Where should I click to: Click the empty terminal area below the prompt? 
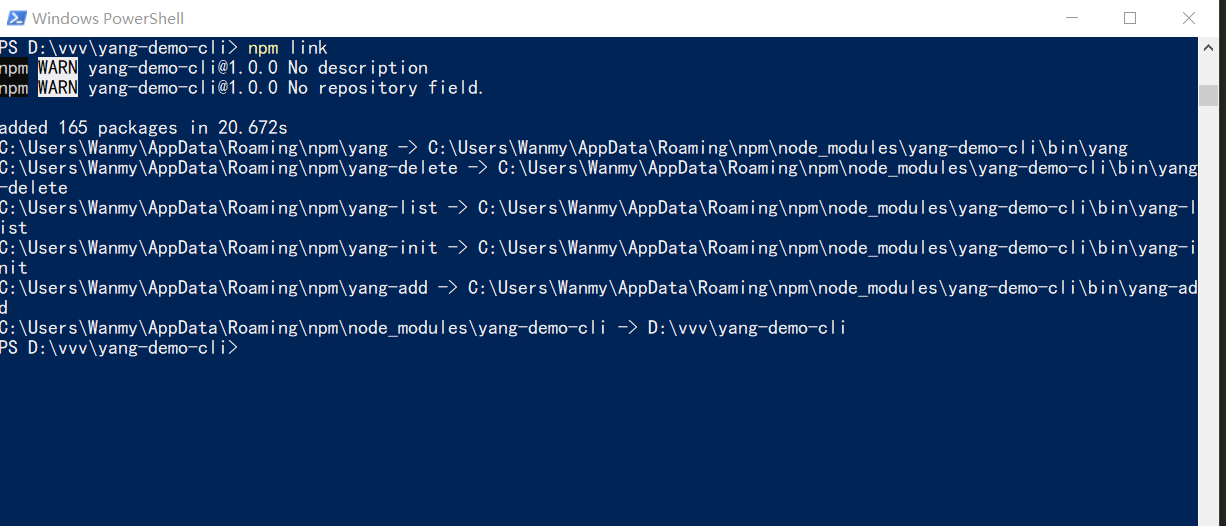600,440
